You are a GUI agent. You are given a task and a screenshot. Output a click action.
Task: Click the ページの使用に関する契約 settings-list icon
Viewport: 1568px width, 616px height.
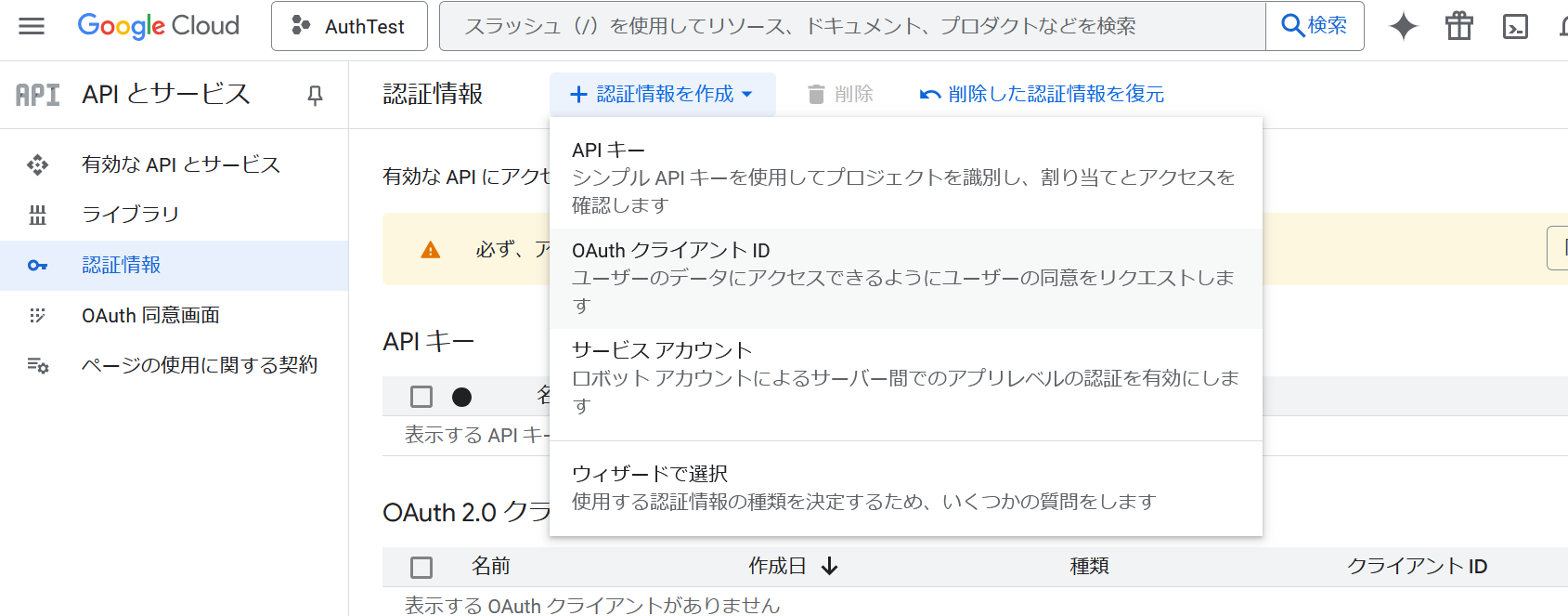(x=37, y=365)
